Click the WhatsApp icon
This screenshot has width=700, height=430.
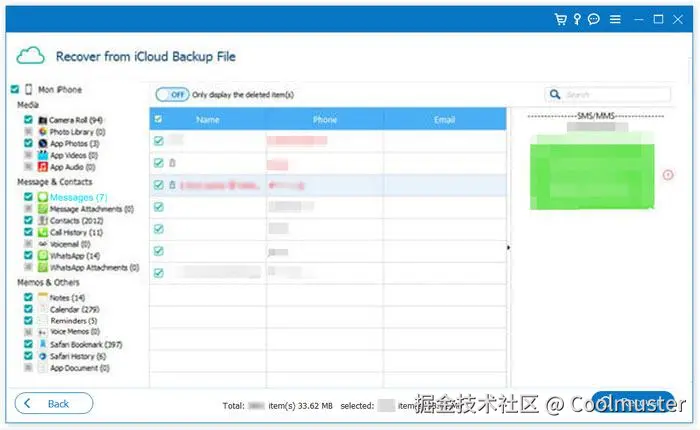[42, 255]
